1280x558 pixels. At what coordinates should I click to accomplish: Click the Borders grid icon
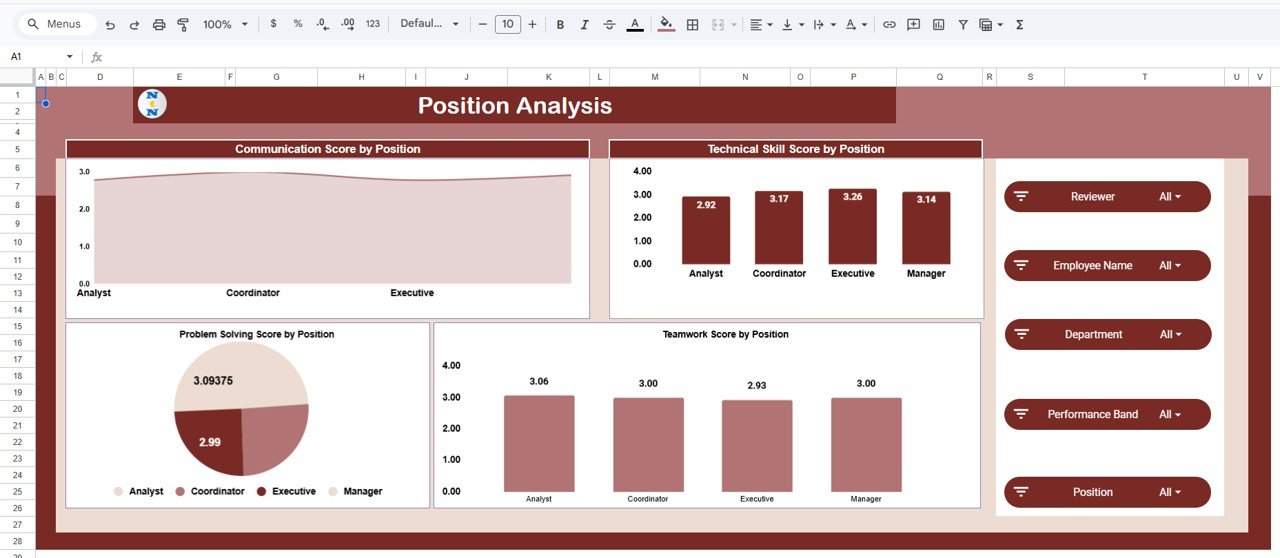click(x=692, y=24)
